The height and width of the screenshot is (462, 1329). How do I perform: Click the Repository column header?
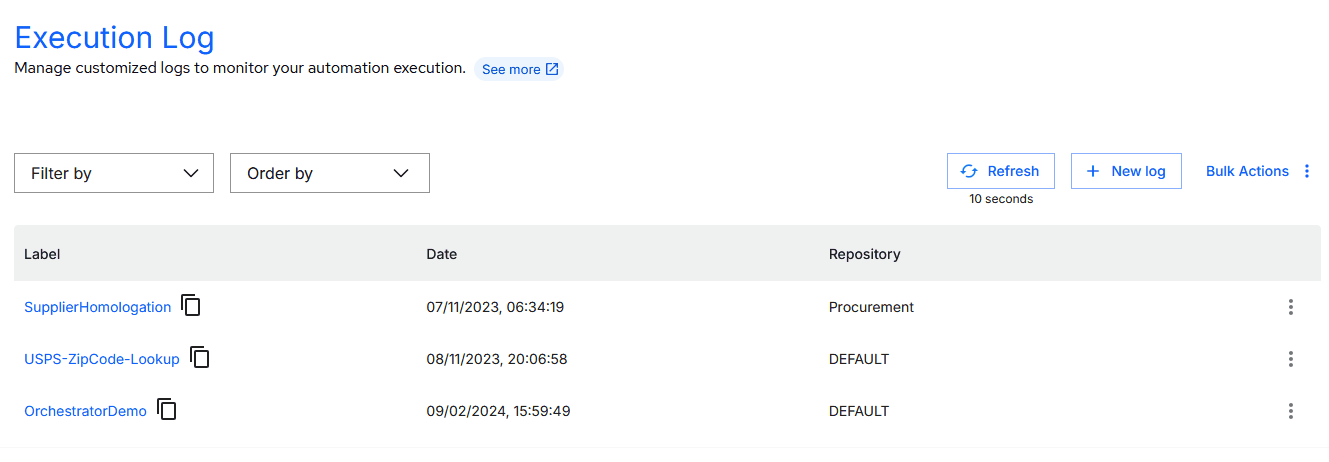point(864,254)
